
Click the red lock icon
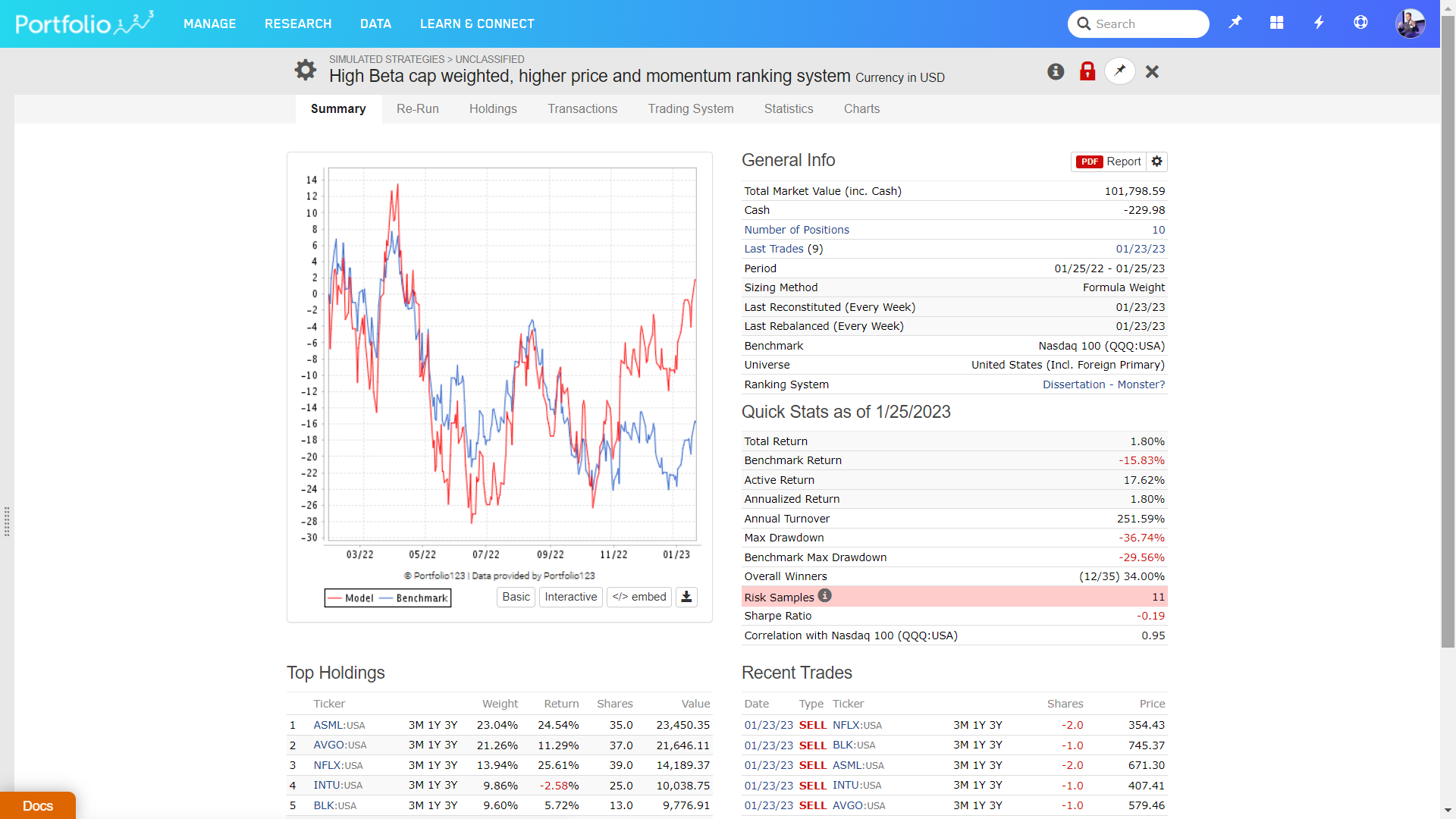tap(1087, 71)
